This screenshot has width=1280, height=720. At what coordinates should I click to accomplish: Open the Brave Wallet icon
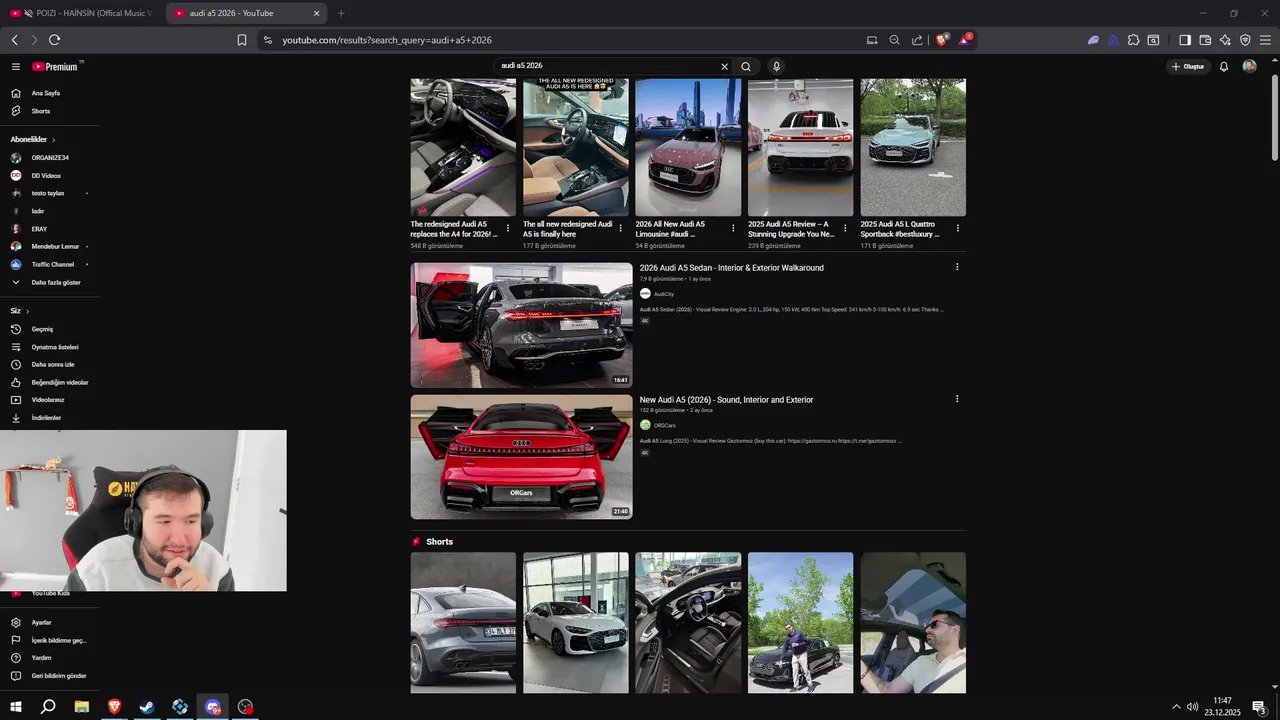1205,40
